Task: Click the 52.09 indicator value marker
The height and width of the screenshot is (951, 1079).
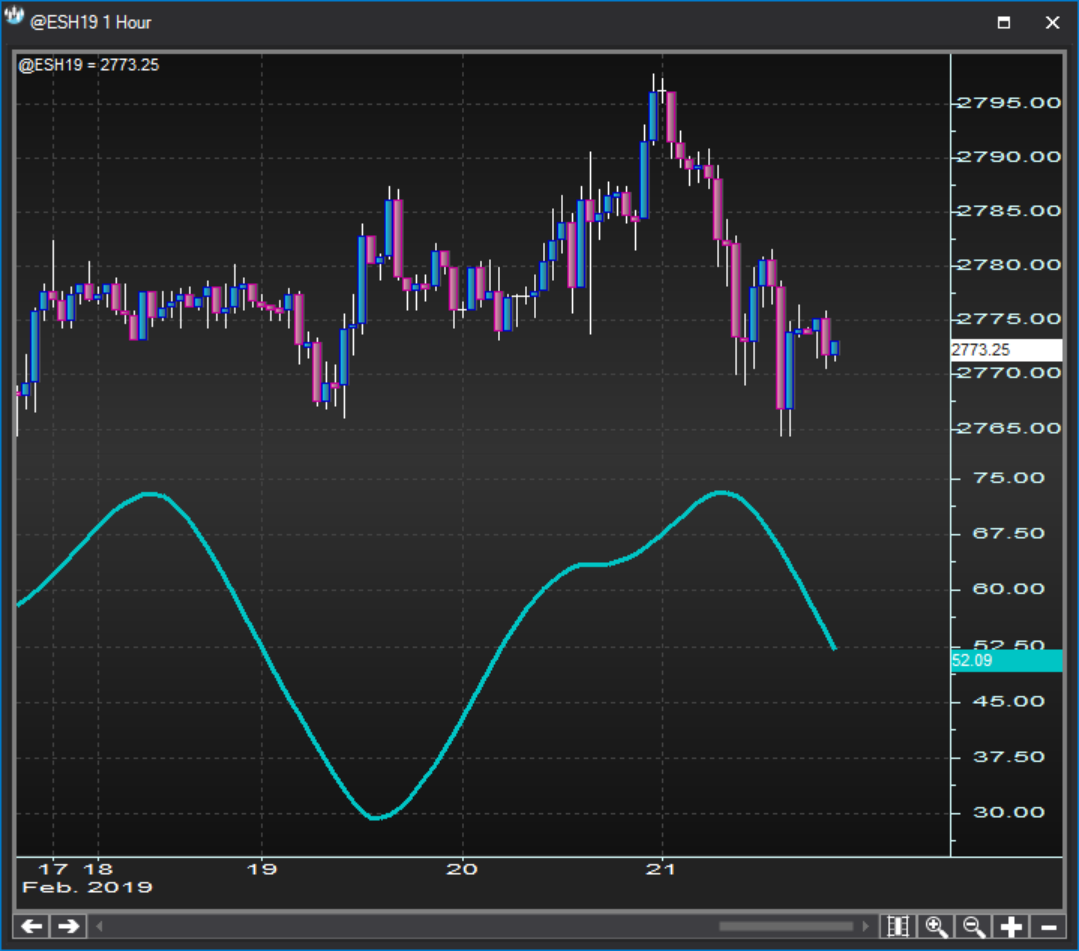Action: (x=1005, y=660)
